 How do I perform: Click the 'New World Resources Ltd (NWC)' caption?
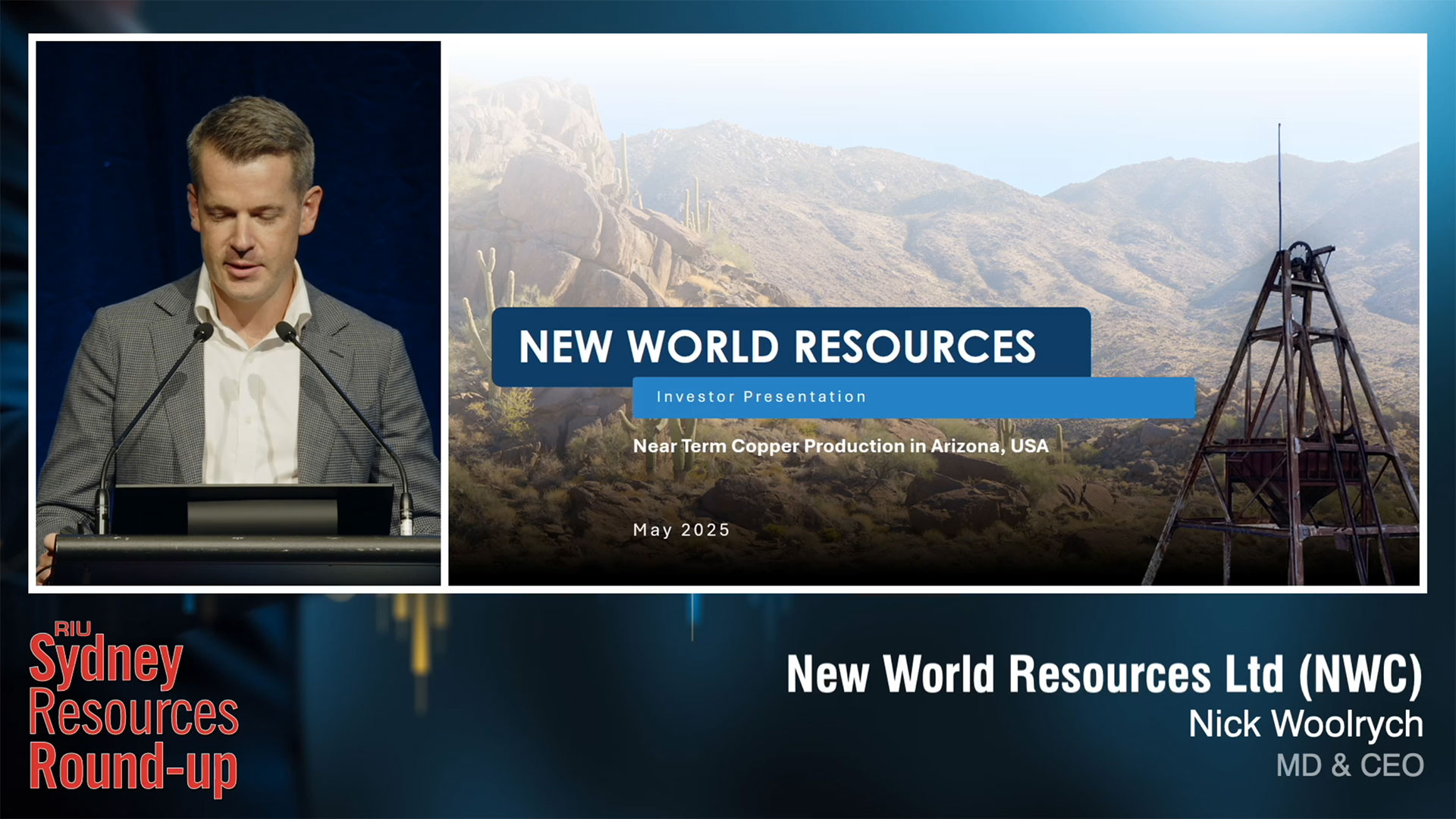pyautogui.click(x=1104, y=674)
